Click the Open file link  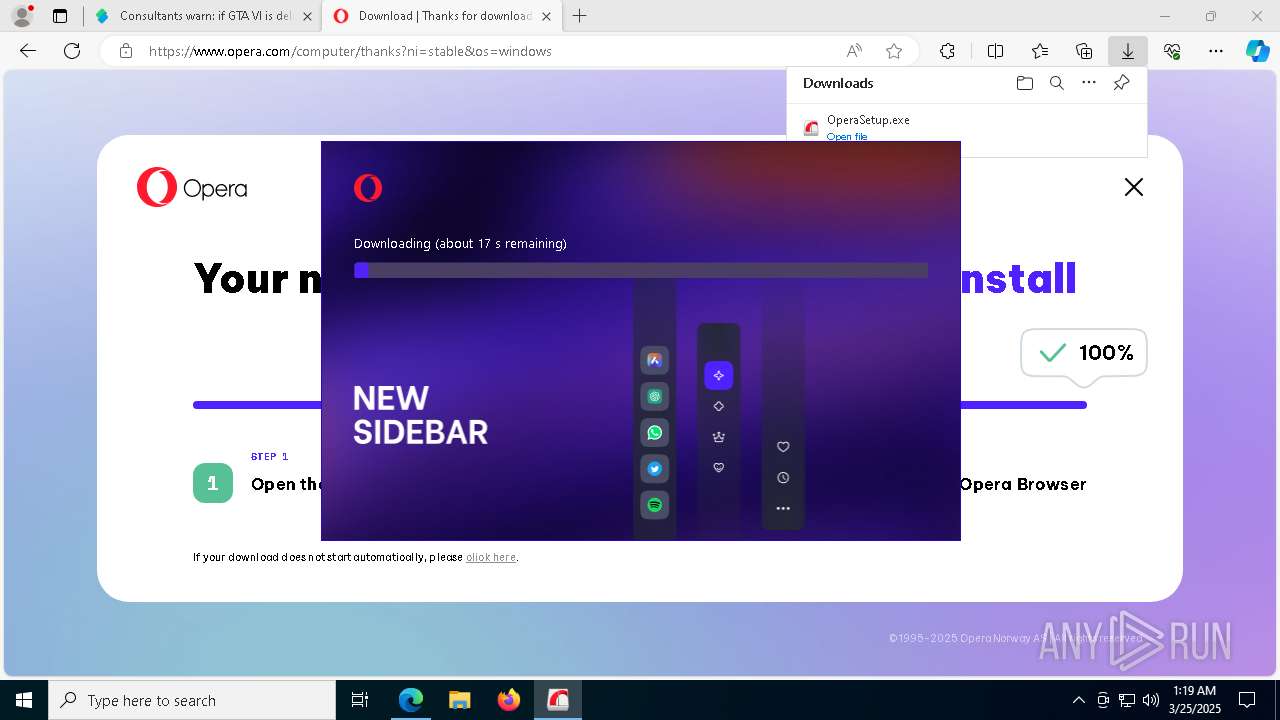click(846, 136)
